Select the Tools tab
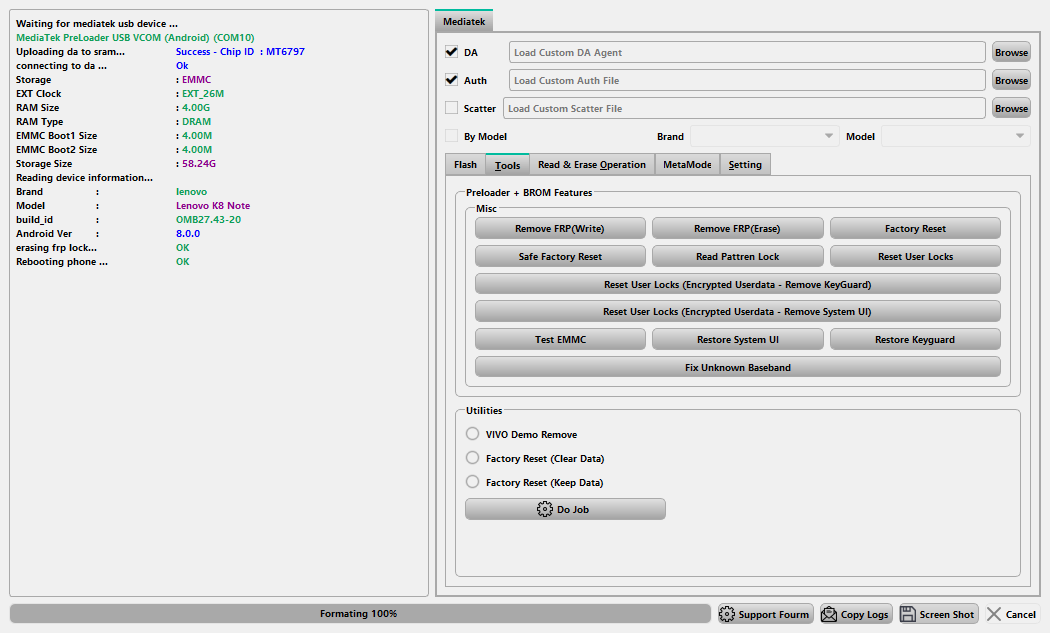 coord(508,165)
